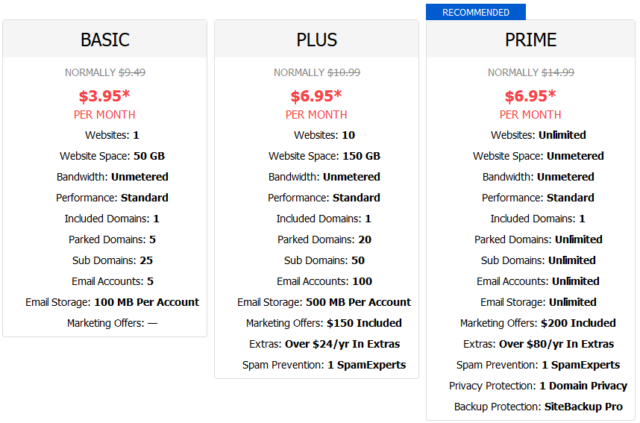Image resolution: width=640 pixels, height=423 pixels.
Task: Select the PRIME plan header
Action: [531, 40]
